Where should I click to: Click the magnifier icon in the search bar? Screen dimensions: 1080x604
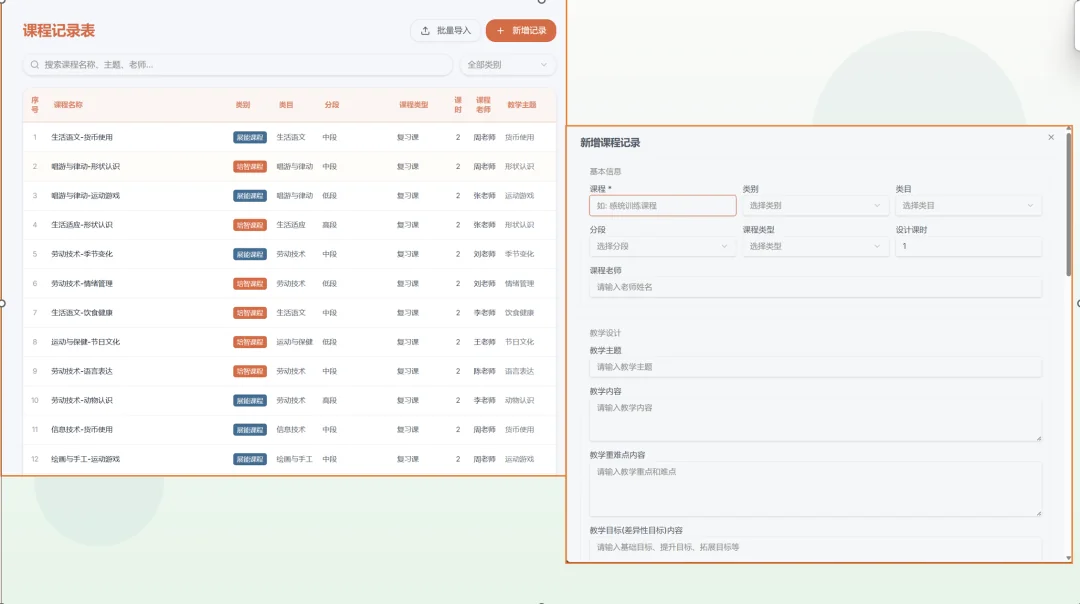pos(35,65)
